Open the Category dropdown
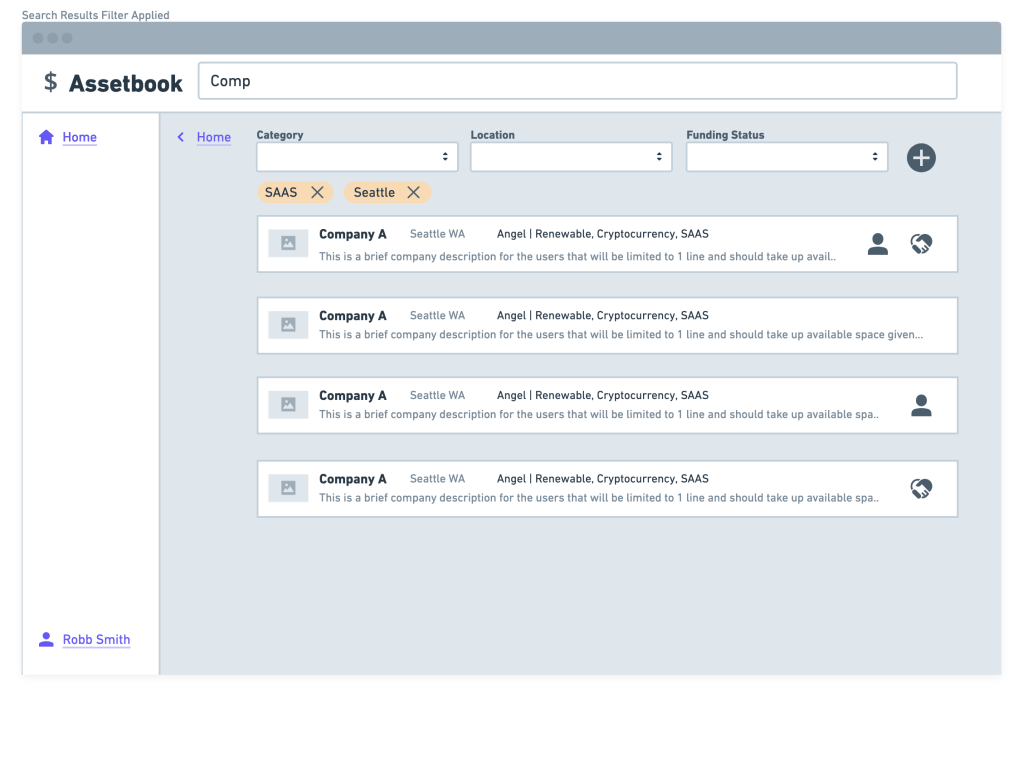The image size is (1023, 760). click(357, 157)
